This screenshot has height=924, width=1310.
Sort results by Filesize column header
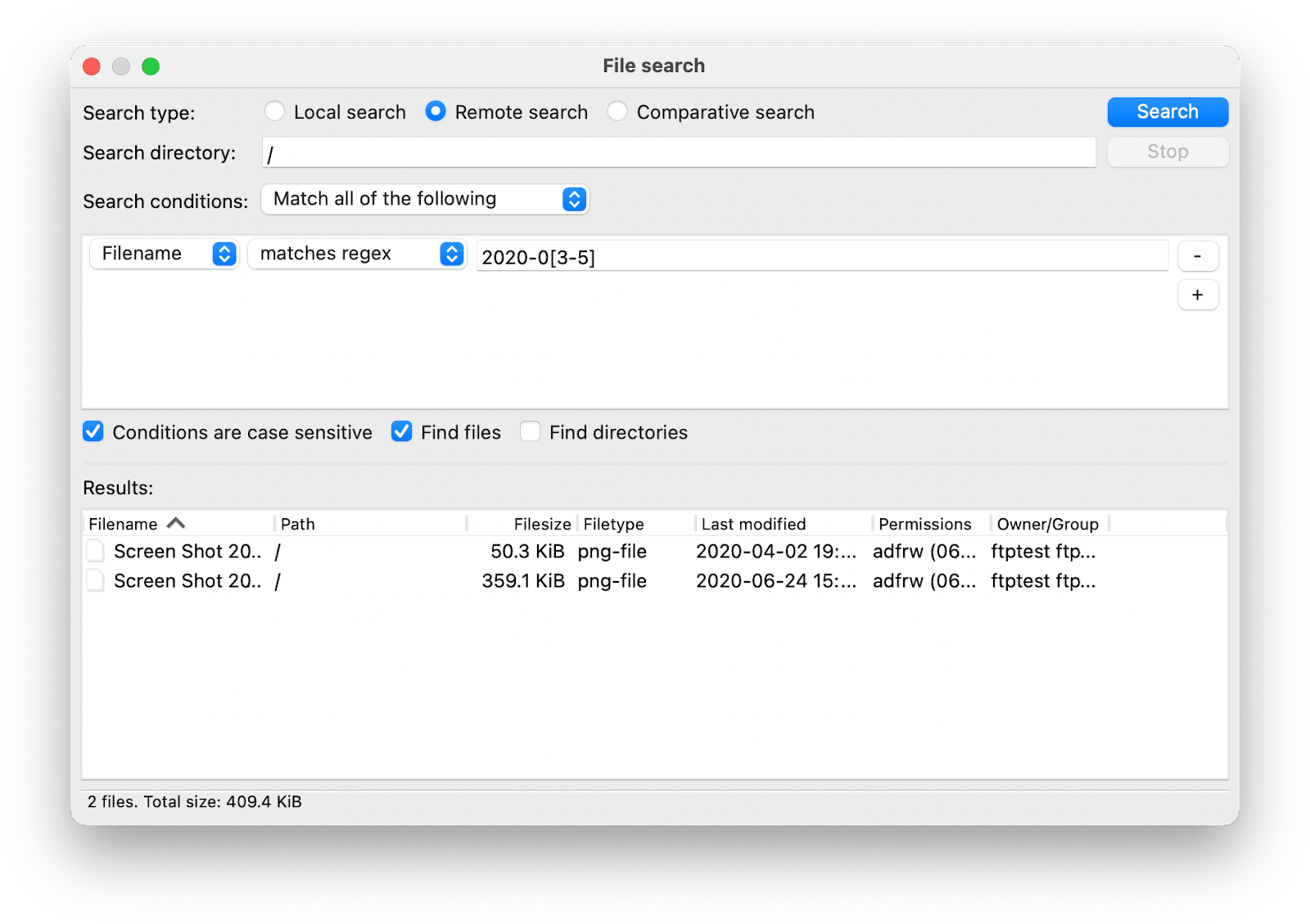[522, 524]
